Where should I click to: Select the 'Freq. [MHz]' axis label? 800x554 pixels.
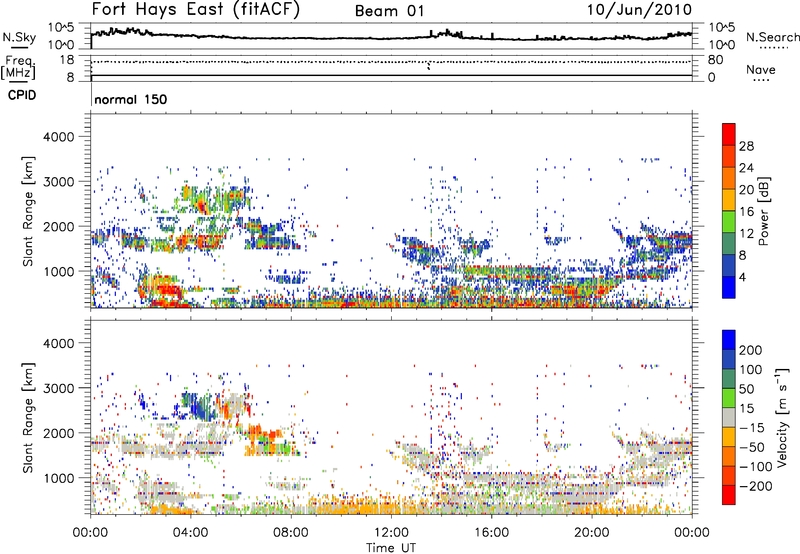pos(18,68)
